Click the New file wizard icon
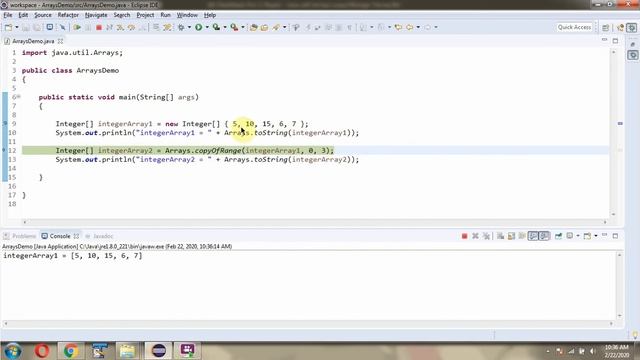 [x=8, y=27]
